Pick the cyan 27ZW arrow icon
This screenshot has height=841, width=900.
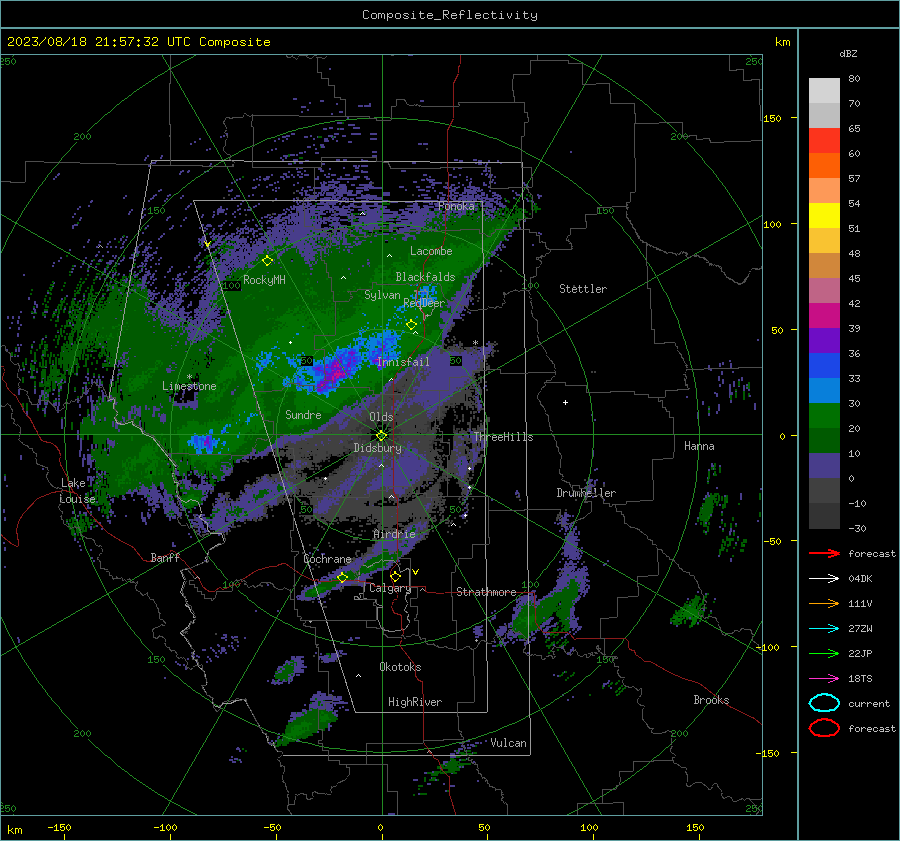point(824,629)
